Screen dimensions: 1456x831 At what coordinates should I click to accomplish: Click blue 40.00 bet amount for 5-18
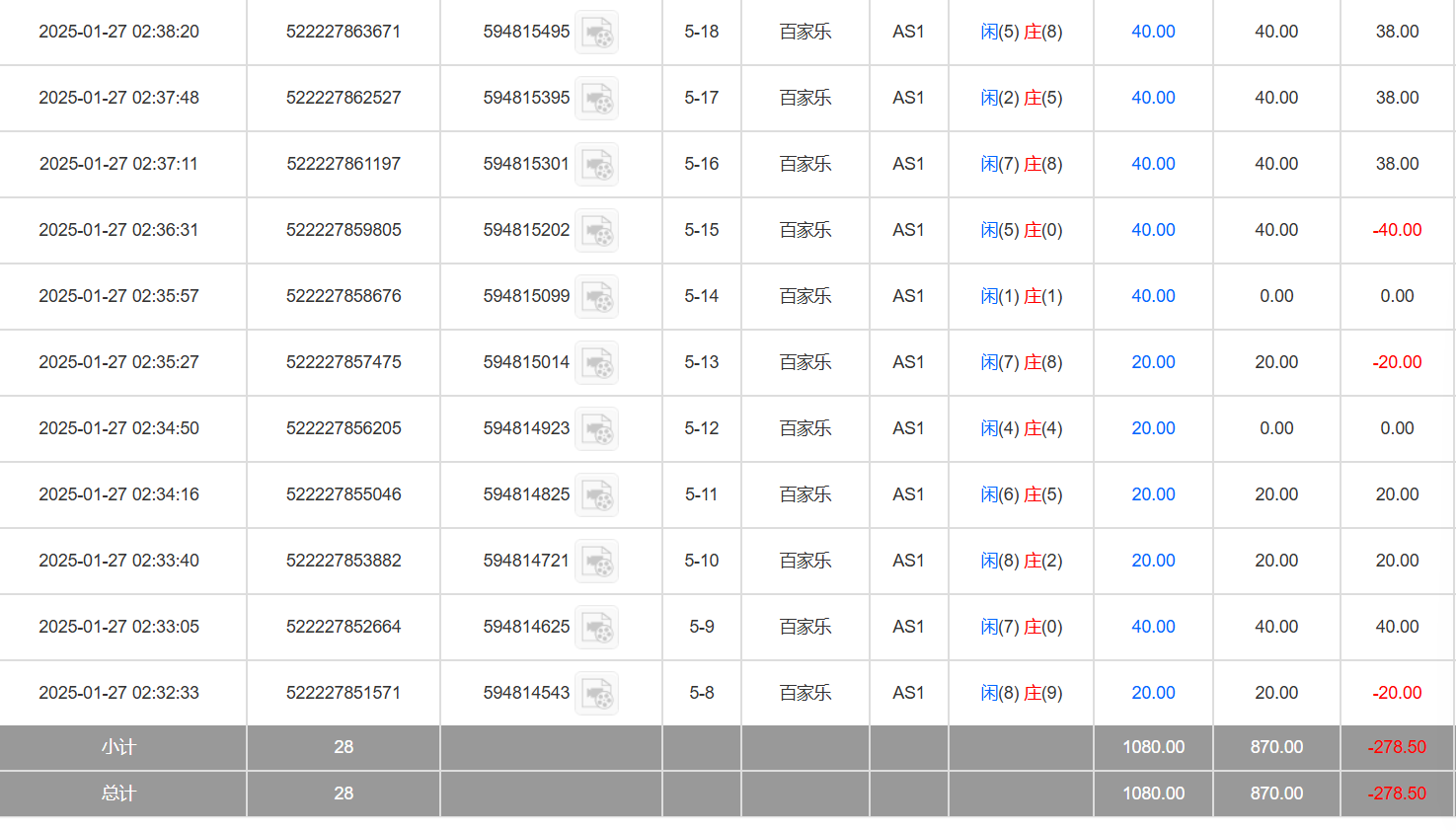pyautogui.click(x=1153, y=32)
